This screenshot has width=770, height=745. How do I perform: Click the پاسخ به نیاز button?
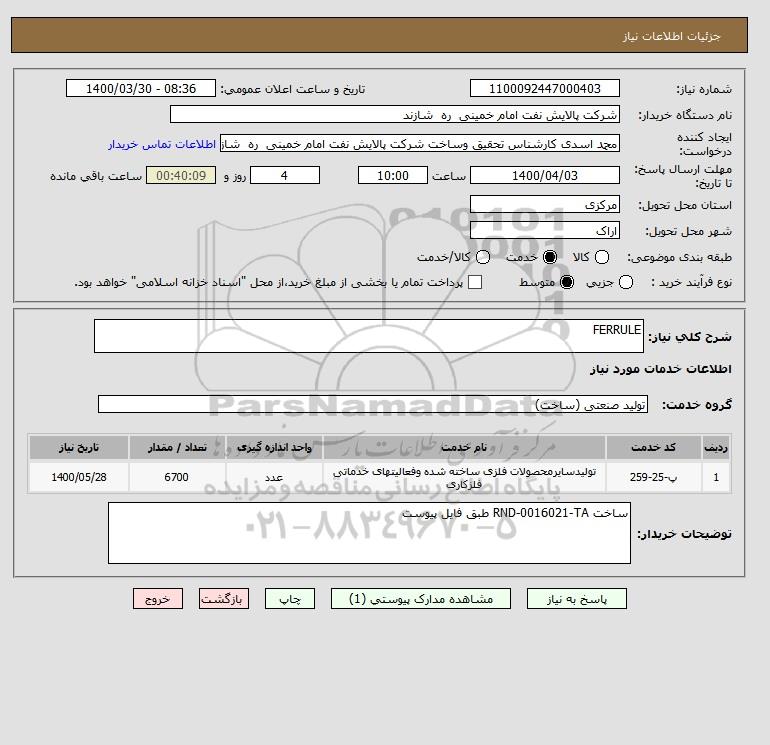coord(577,599)
